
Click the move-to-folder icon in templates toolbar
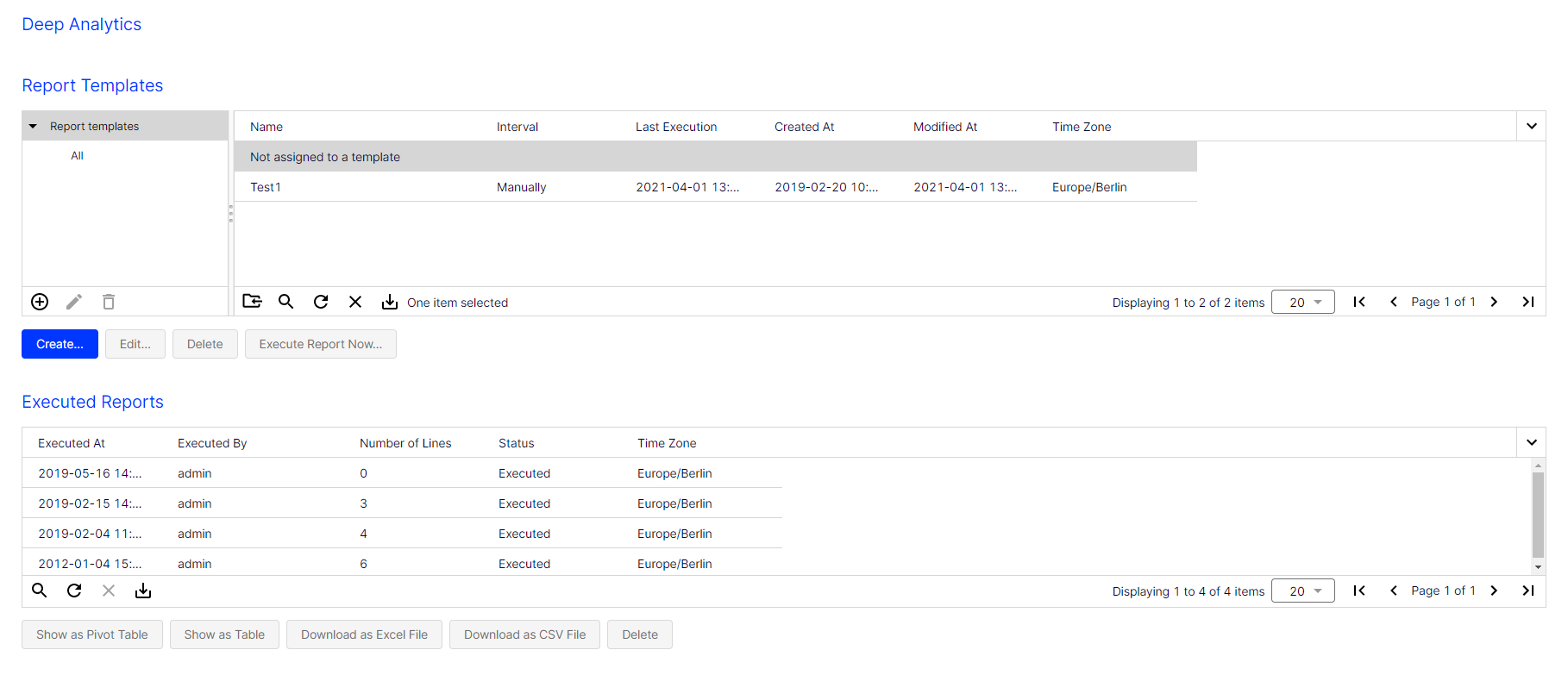tap(252, 302)
